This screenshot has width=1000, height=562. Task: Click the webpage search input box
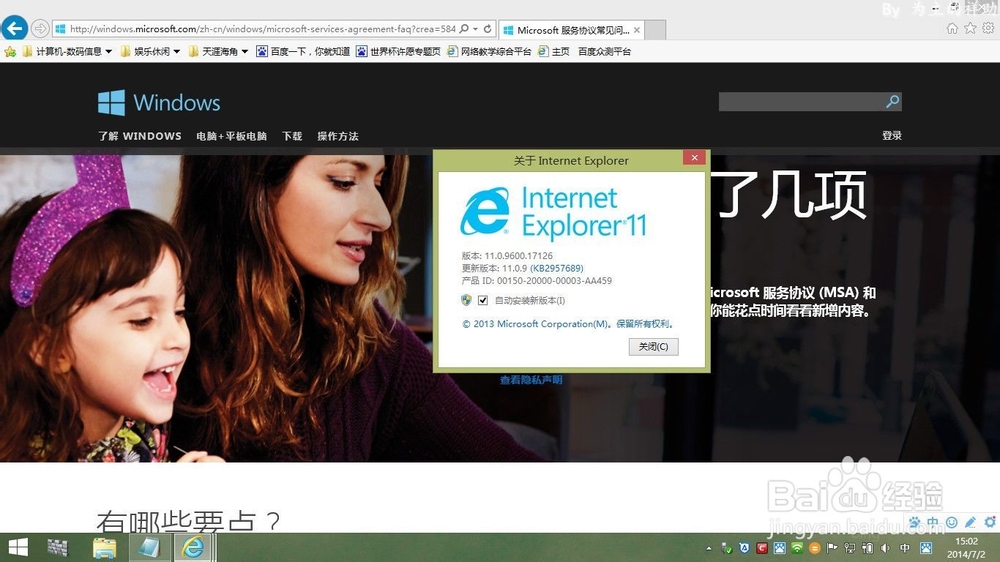pyautogui.click(x=801, y=101)
